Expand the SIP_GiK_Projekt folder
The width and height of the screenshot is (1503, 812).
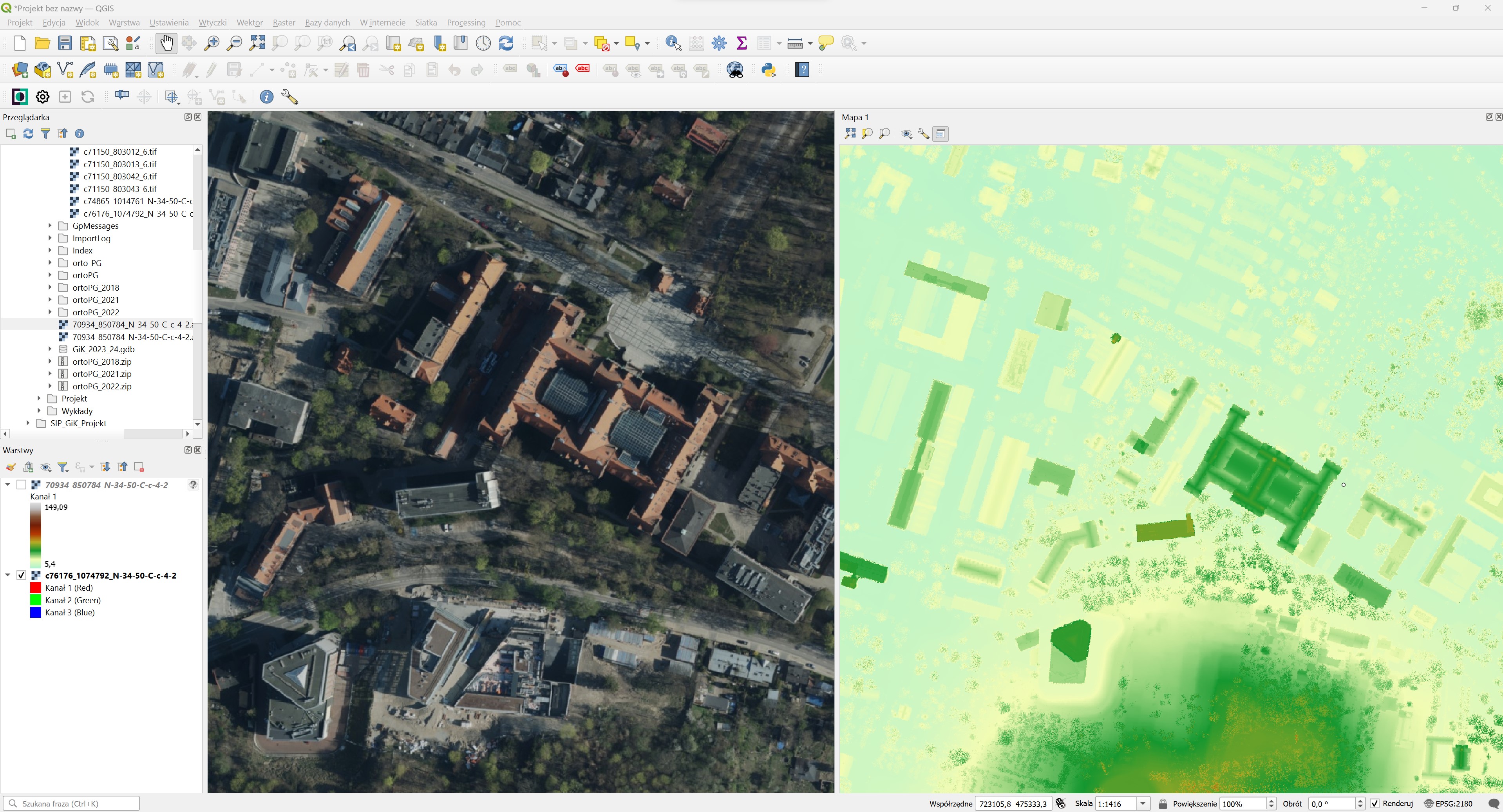coord(28,423)
